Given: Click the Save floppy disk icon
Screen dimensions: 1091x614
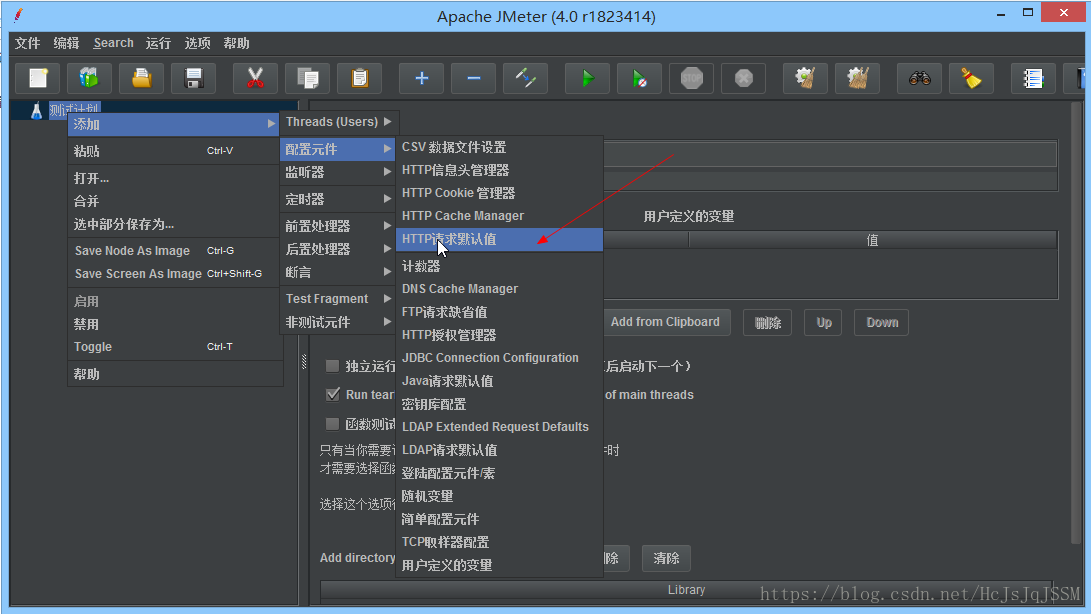Looking at the screenshot, I should click(x=193, y=78).
